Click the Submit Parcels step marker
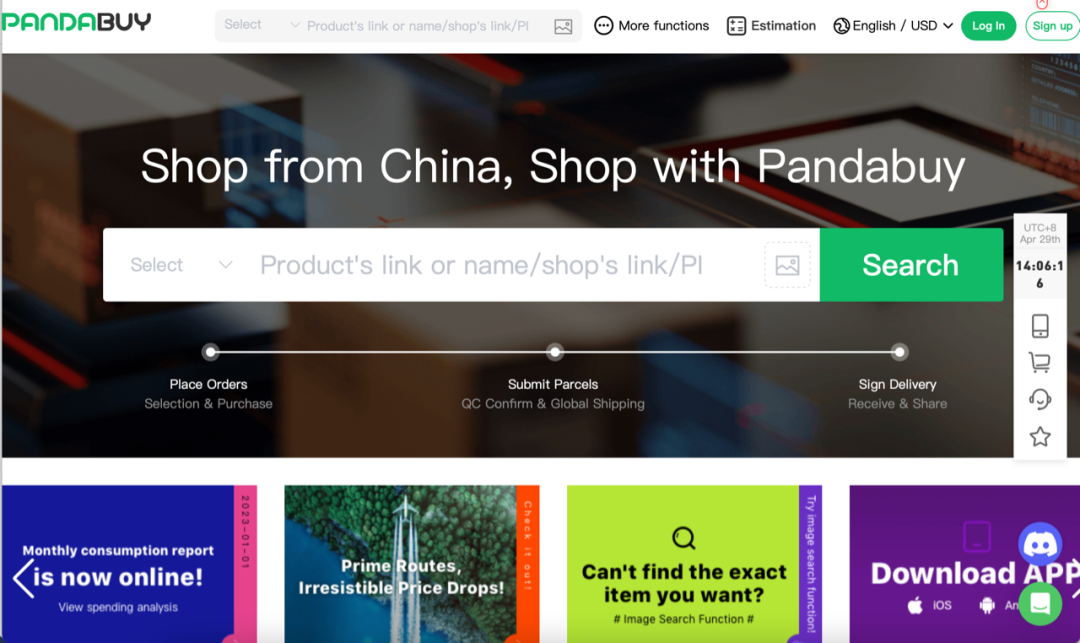The image size is (1080, 643). click(x=554, y=352)
